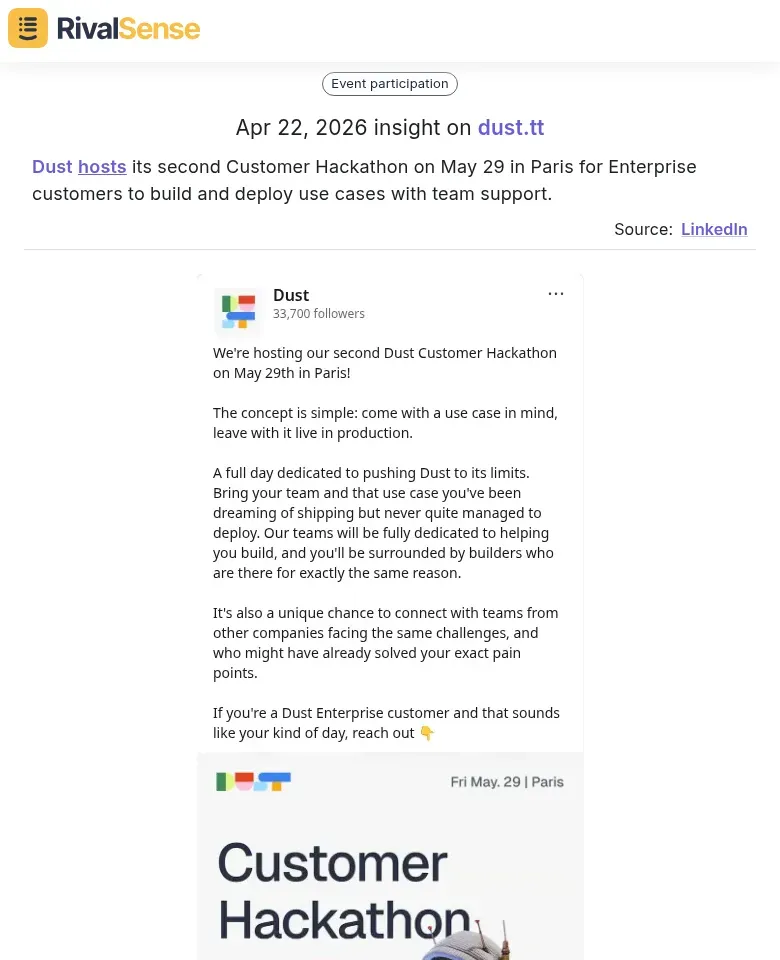This screenshot has height=960, width=780.
Task: Click the Dust logo in the hackathon banner
Action: [253, 781]
